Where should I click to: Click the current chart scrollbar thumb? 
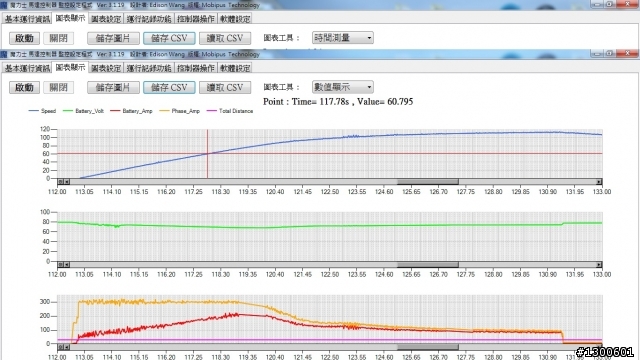[x=428, y=347]
